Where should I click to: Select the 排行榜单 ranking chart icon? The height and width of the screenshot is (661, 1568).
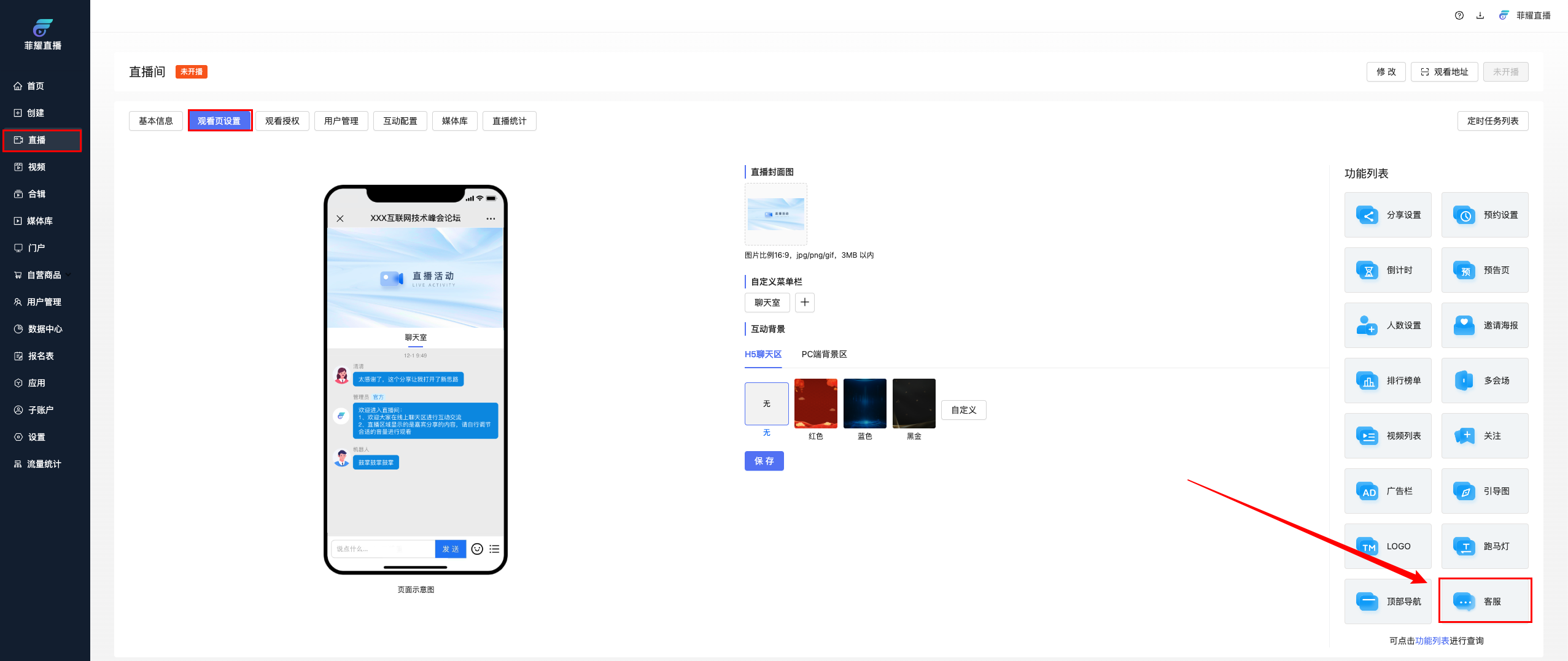[x=1367, y=381]
